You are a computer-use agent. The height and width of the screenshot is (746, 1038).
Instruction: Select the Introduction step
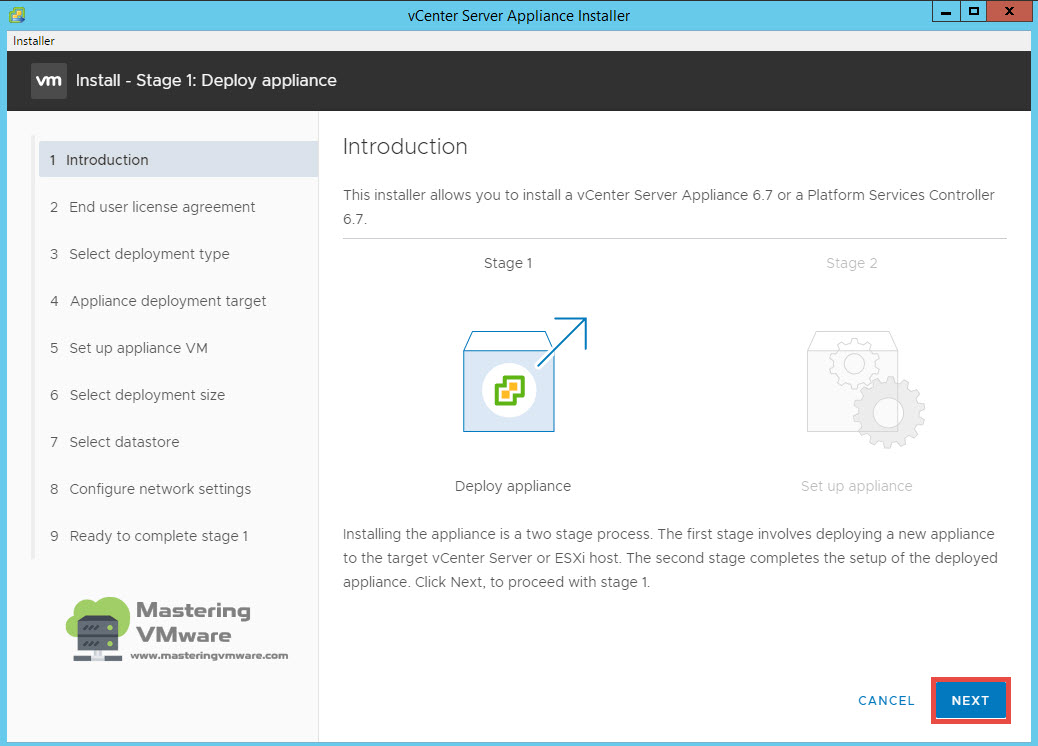(178, 160)
